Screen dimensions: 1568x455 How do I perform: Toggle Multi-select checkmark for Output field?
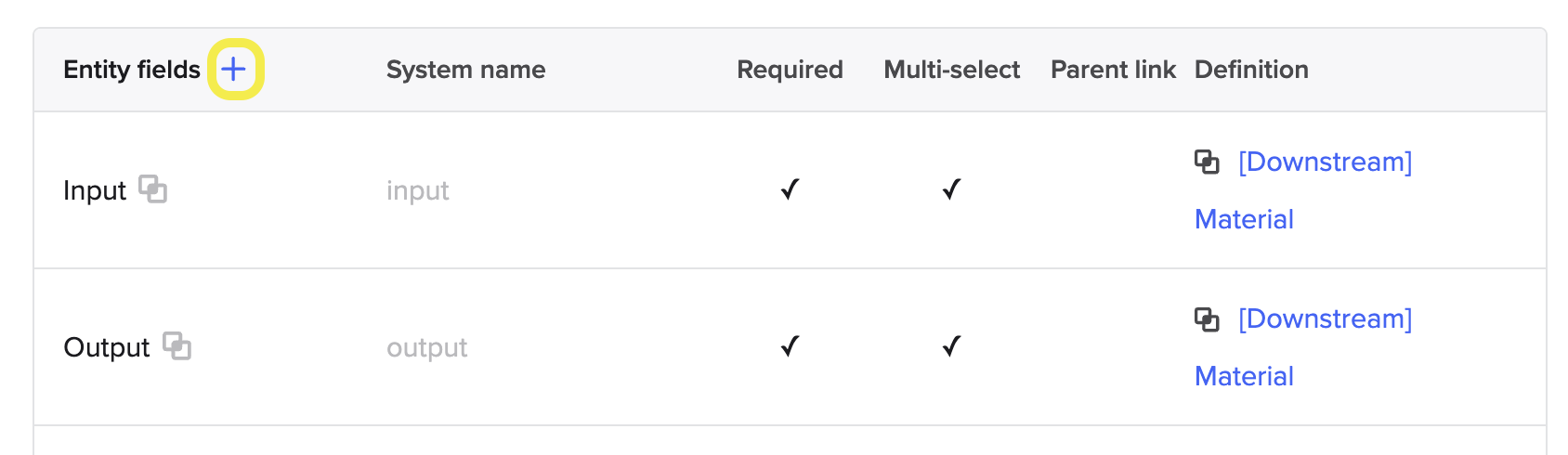(x=951, y=346)
